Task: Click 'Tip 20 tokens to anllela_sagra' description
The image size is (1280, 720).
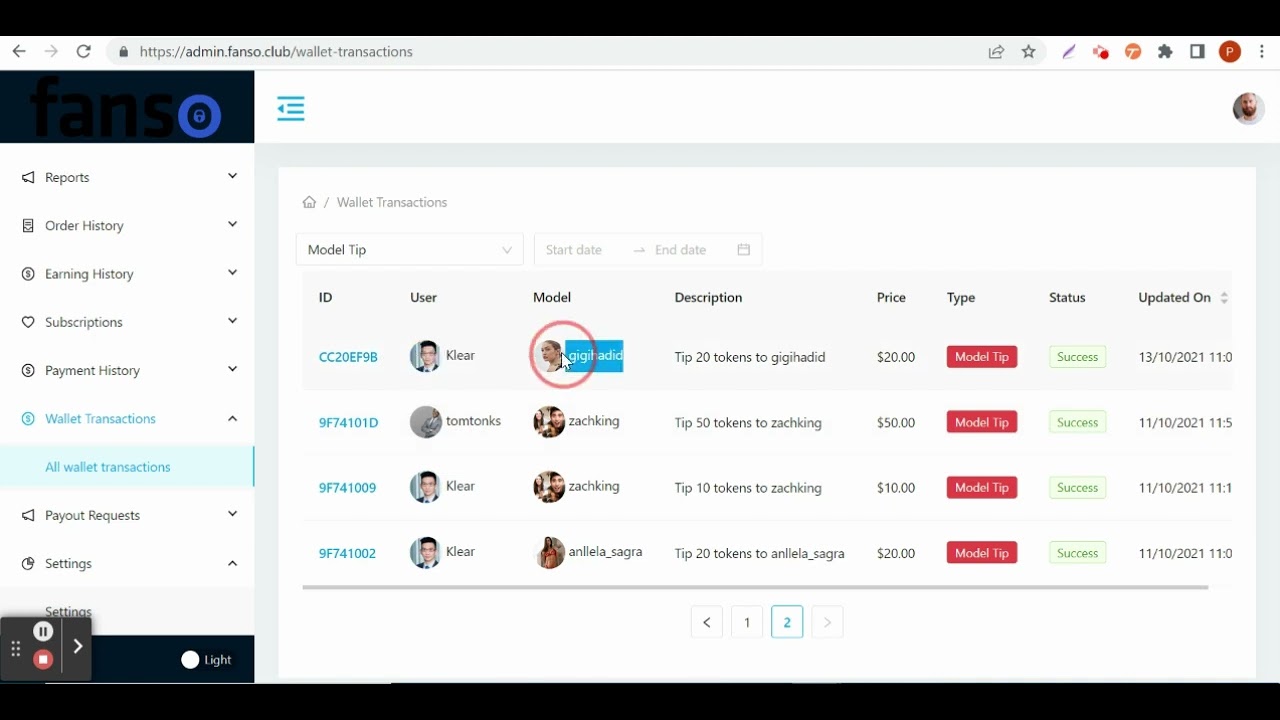Action: (759, 553)
